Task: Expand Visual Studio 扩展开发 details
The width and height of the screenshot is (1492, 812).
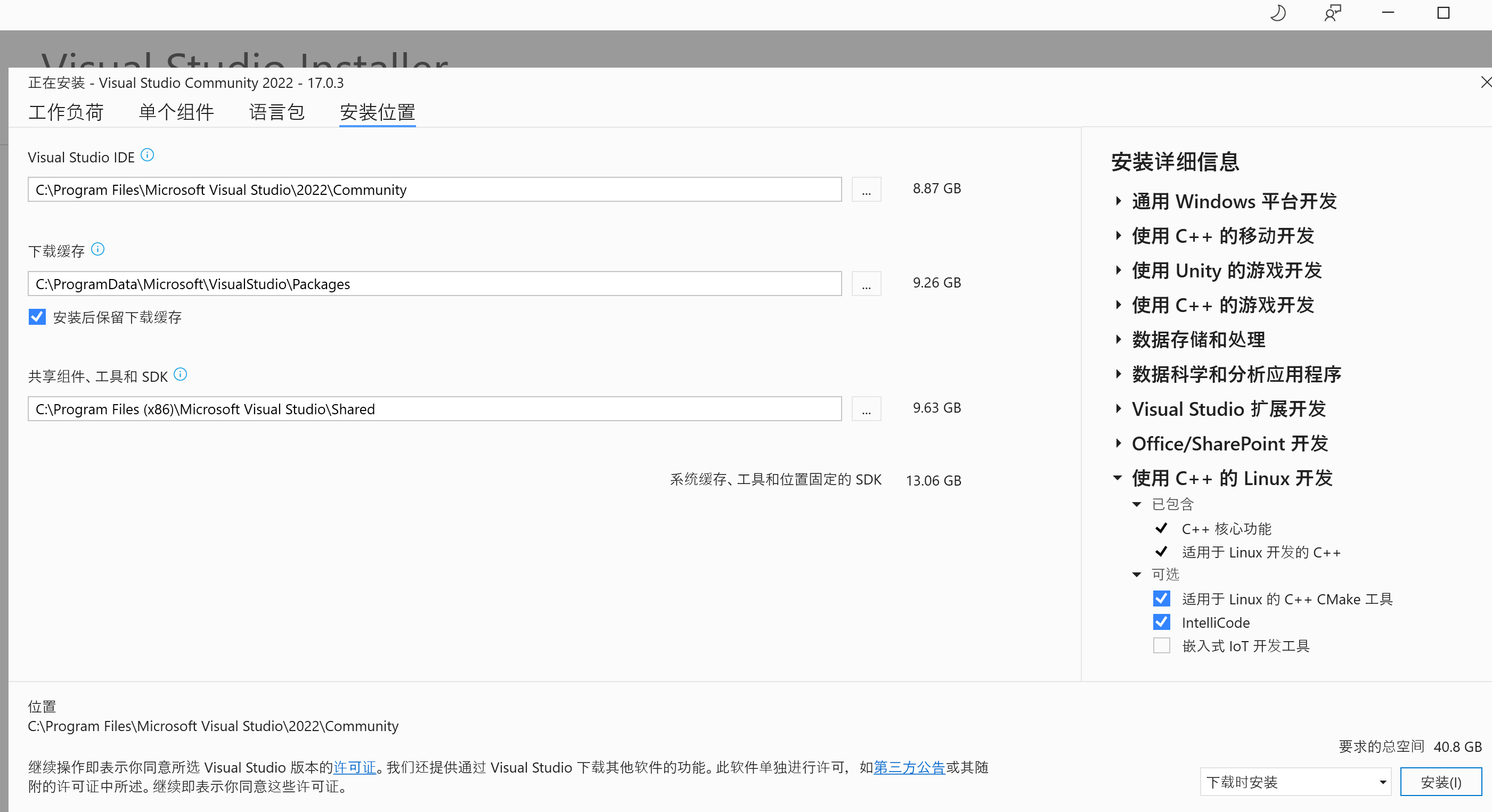Action: (1119, 409)
